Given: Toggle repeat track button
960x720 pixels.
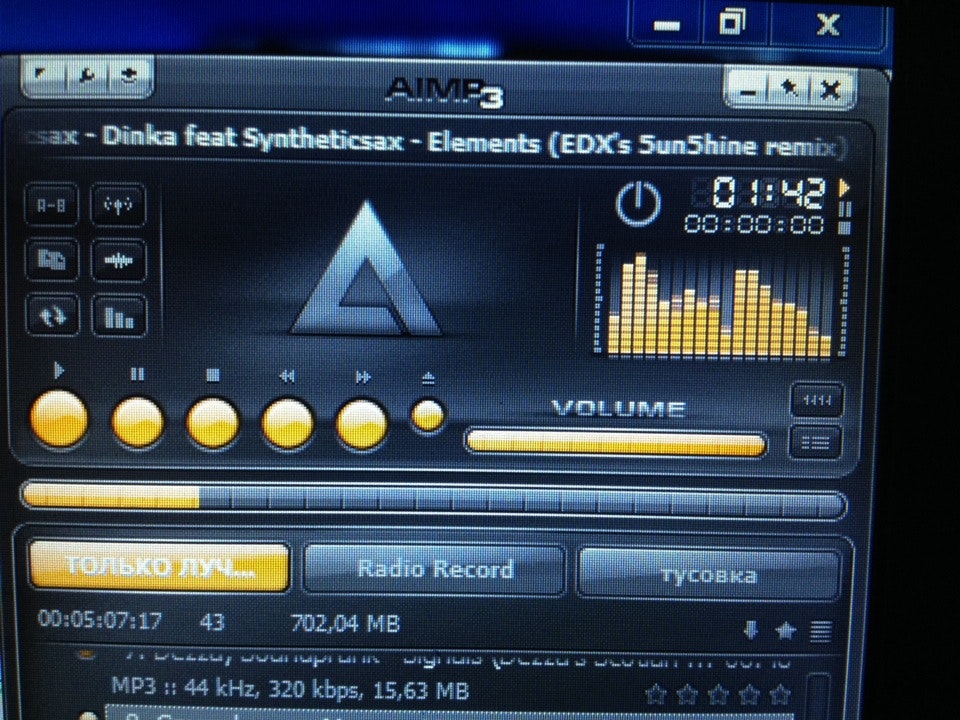Looking at the screenshot, I should (52, 316).
